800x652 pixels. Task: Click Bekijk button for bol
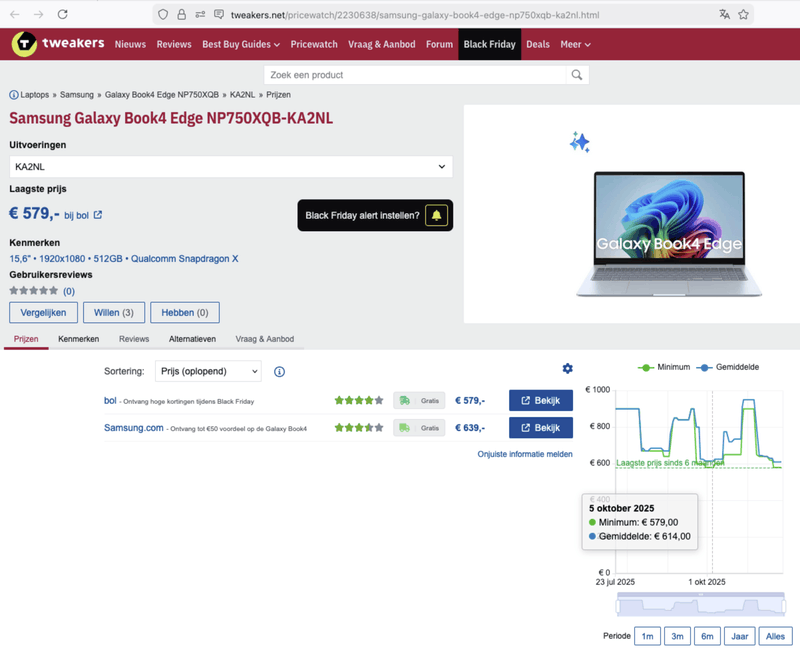tap(541, 400)
